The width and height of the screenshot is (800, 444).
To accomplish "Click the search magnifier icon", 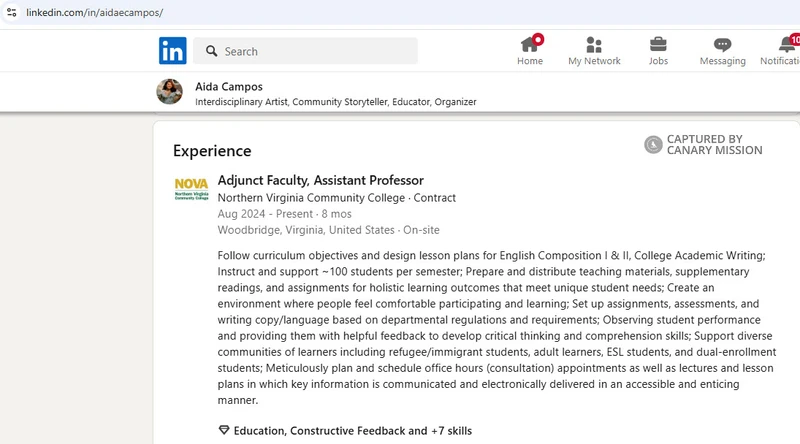I will (x=211, y=51).
